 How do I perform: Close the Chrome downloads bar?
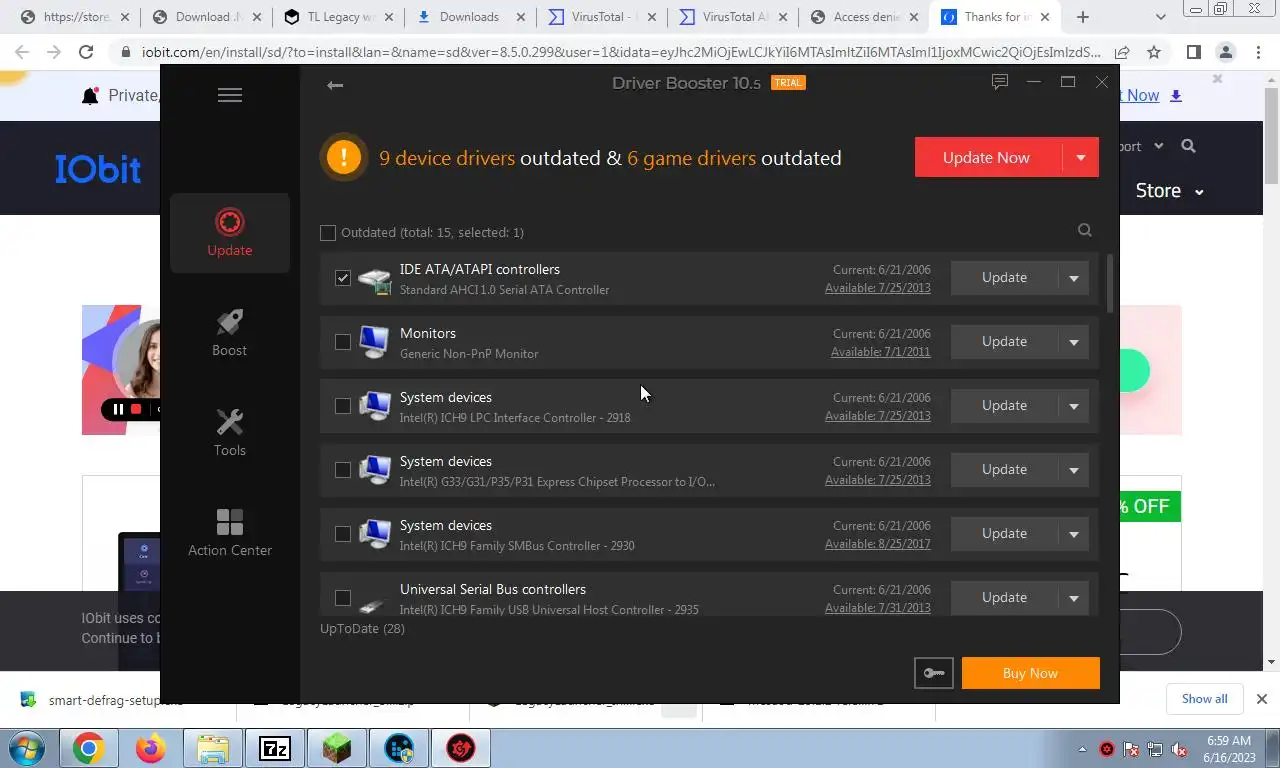(x=1261, y=699)
